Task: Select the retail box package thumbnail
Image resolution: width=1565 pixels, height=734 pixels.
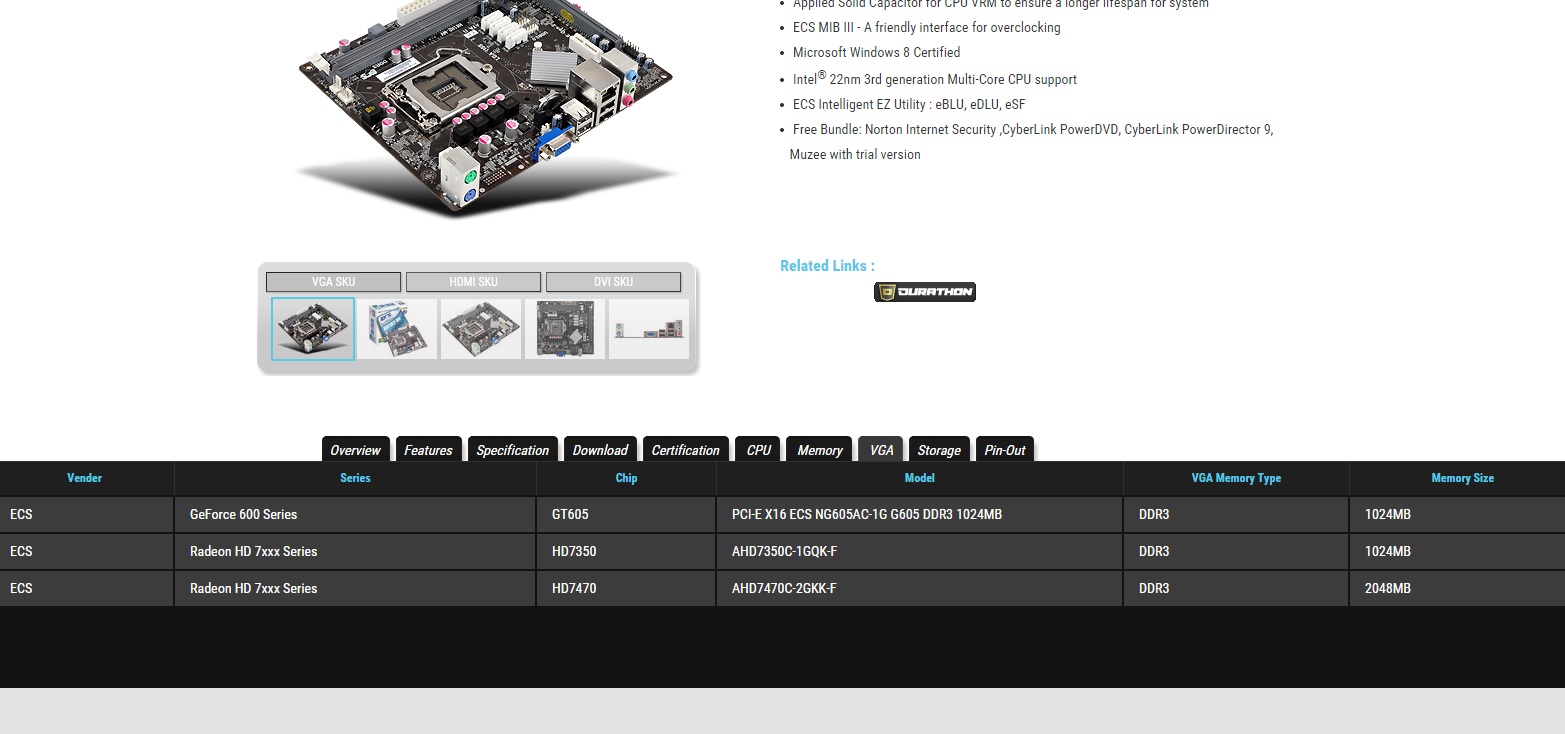Action: (x=397, y=329)
